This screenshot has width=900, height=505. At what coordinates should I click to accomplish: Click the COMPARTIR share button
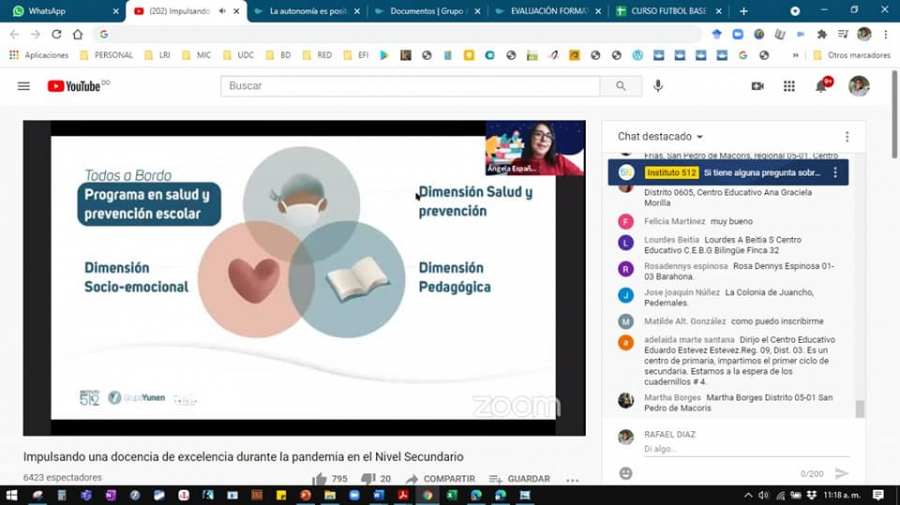click(x=440, y=479)
